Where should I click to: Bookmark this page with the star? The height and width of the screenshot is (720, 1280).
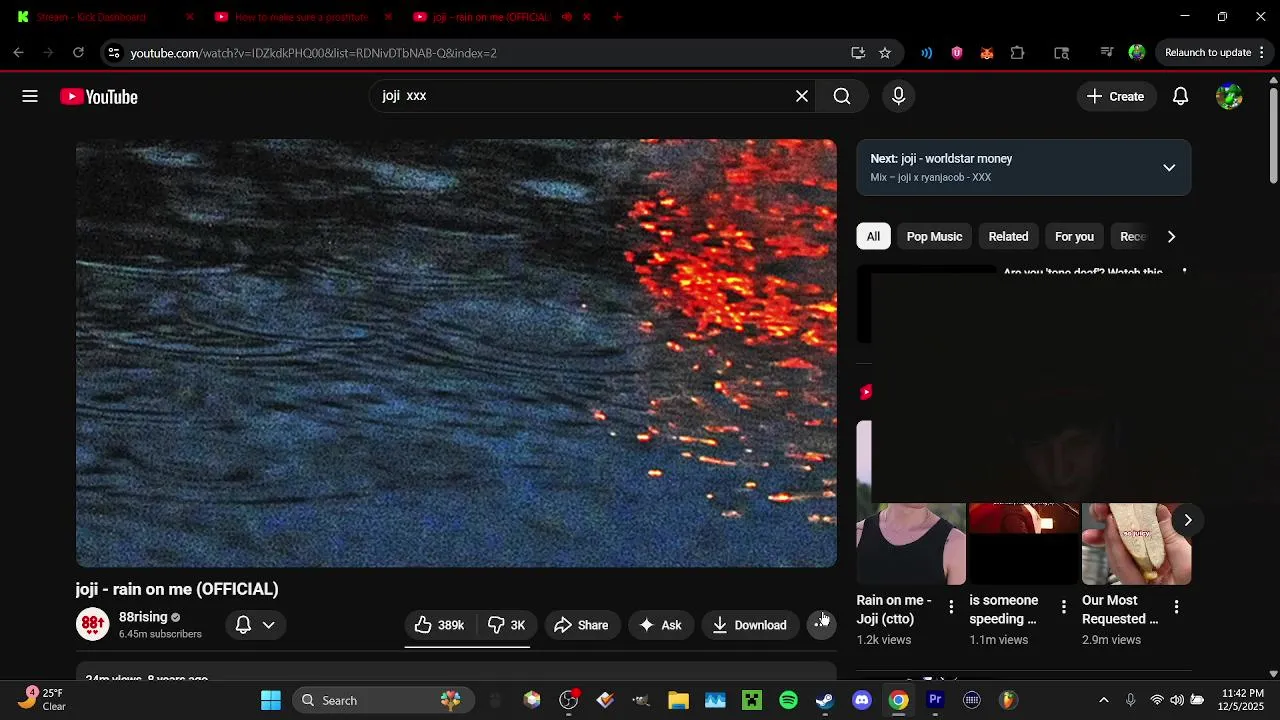click(x=885, y=52)
